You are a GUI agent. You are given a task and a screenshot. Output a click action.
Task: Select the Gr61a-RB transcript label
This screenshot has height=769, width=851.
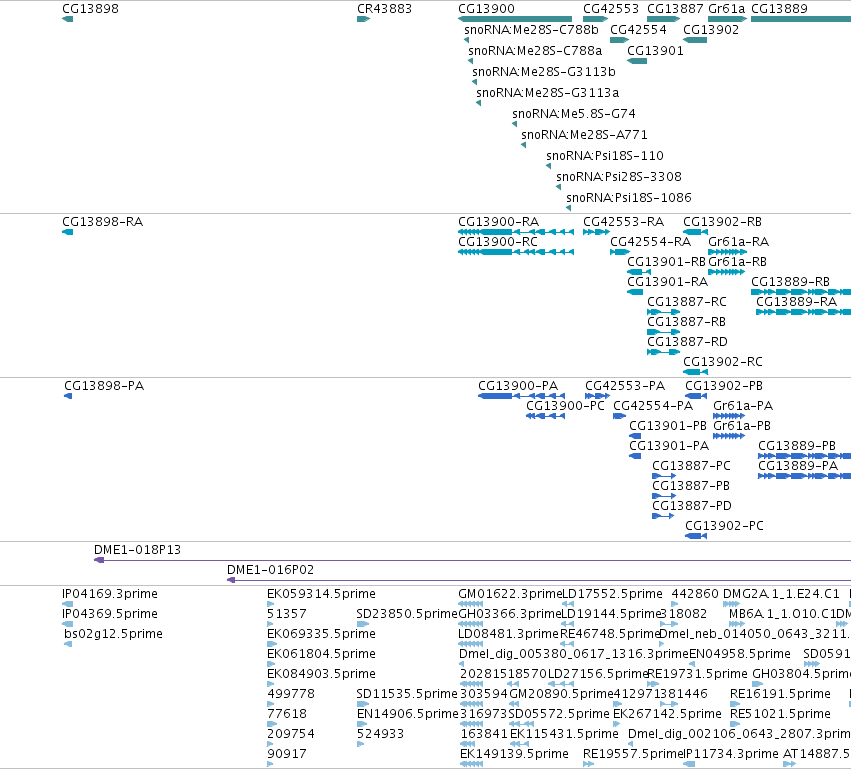tap(737, 262)
